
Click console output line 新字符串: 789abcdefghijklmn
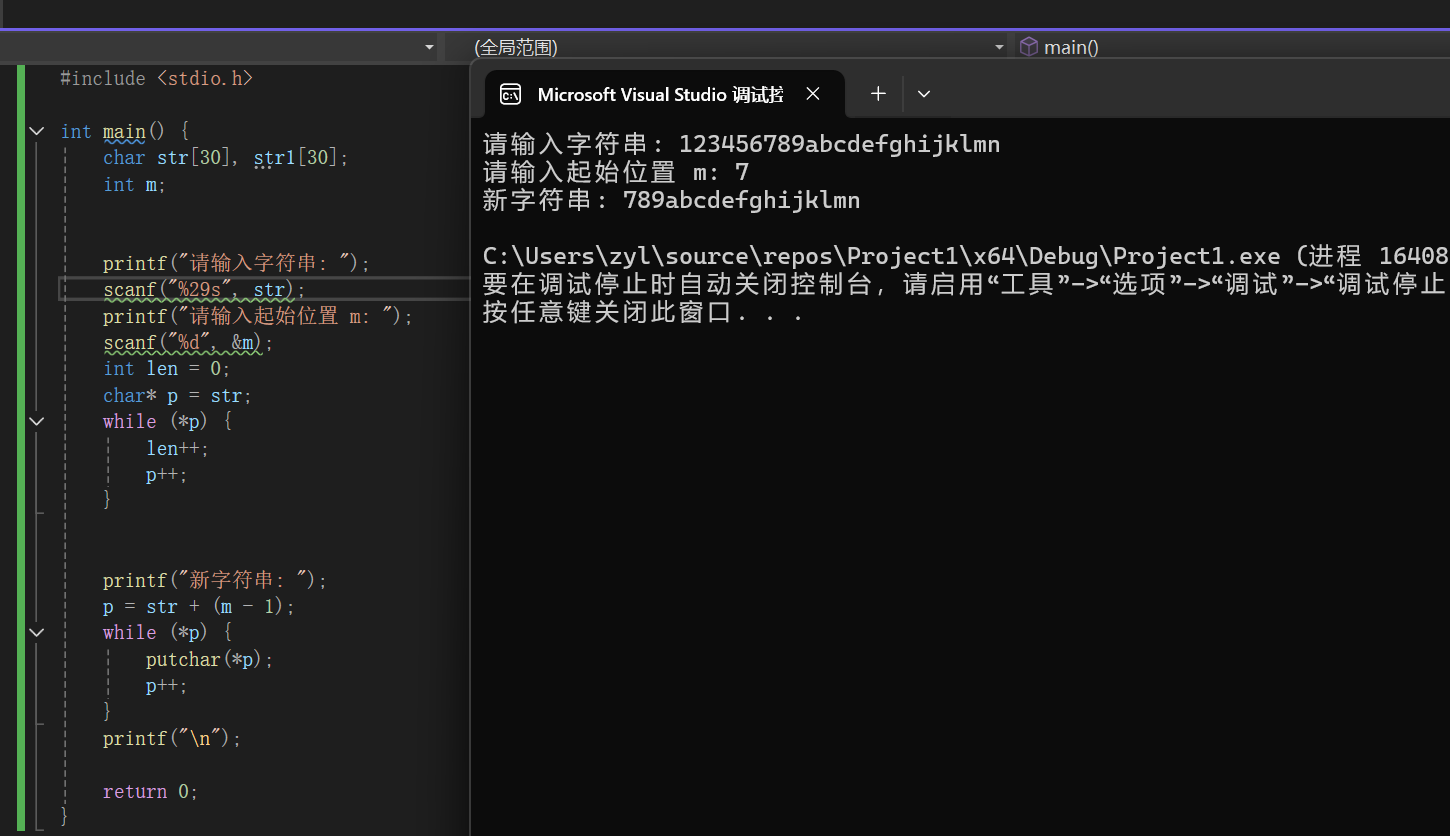pos(671,200)
